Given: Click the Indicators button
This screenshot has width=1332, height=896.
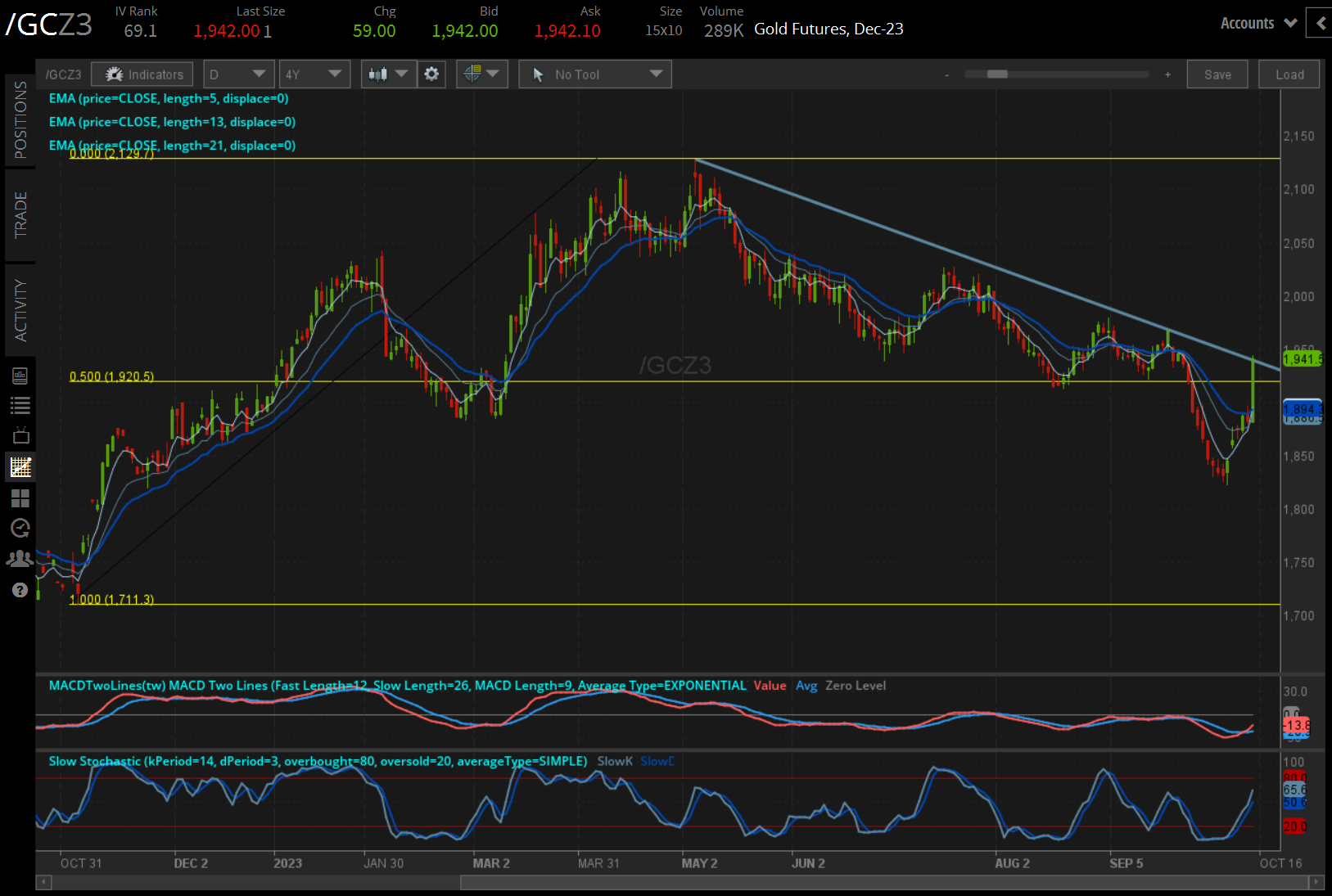Looking at the screenshot, I should [x=142, y=74].
